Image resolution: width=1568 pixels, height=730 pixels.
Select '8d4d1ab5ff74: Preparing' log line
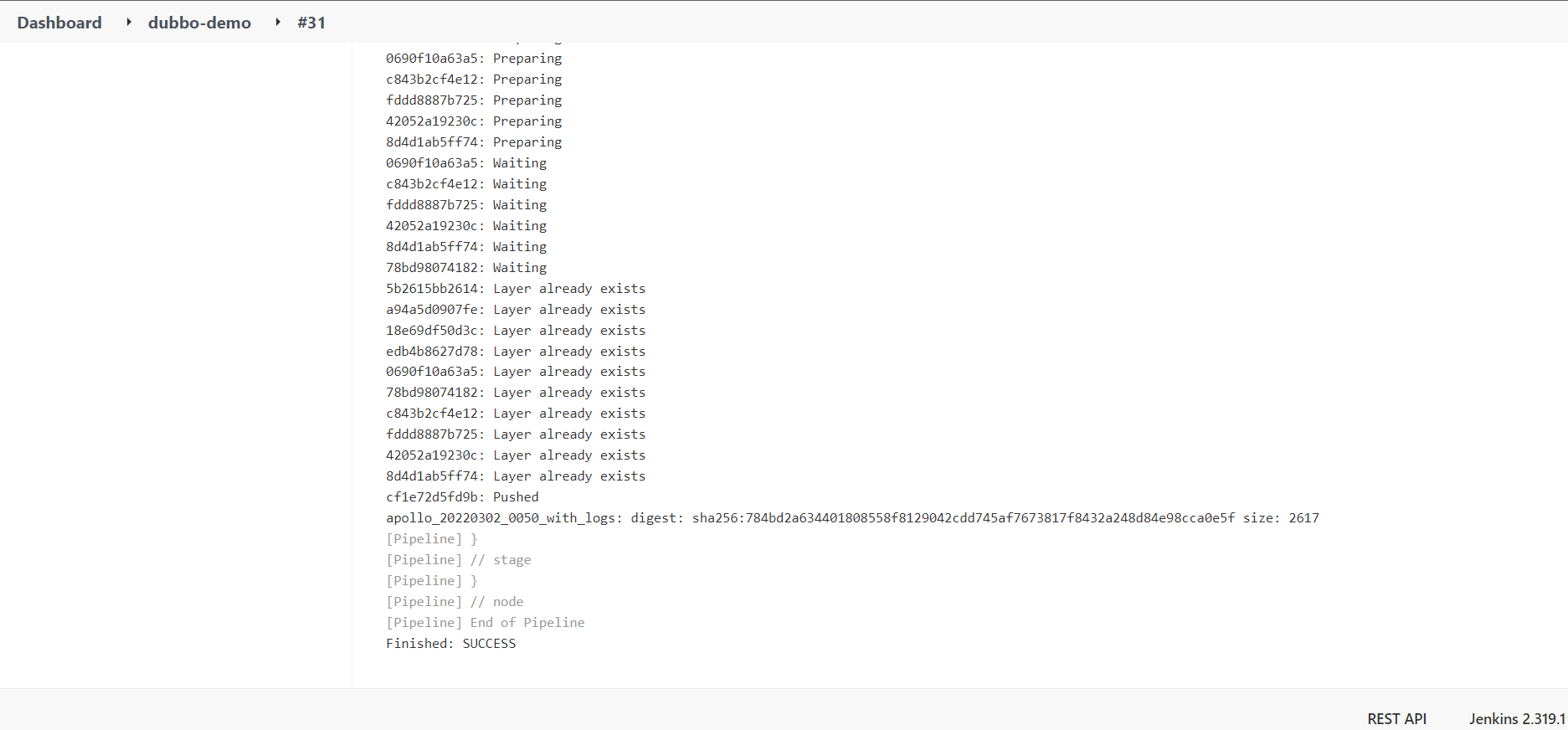[474, 141]
